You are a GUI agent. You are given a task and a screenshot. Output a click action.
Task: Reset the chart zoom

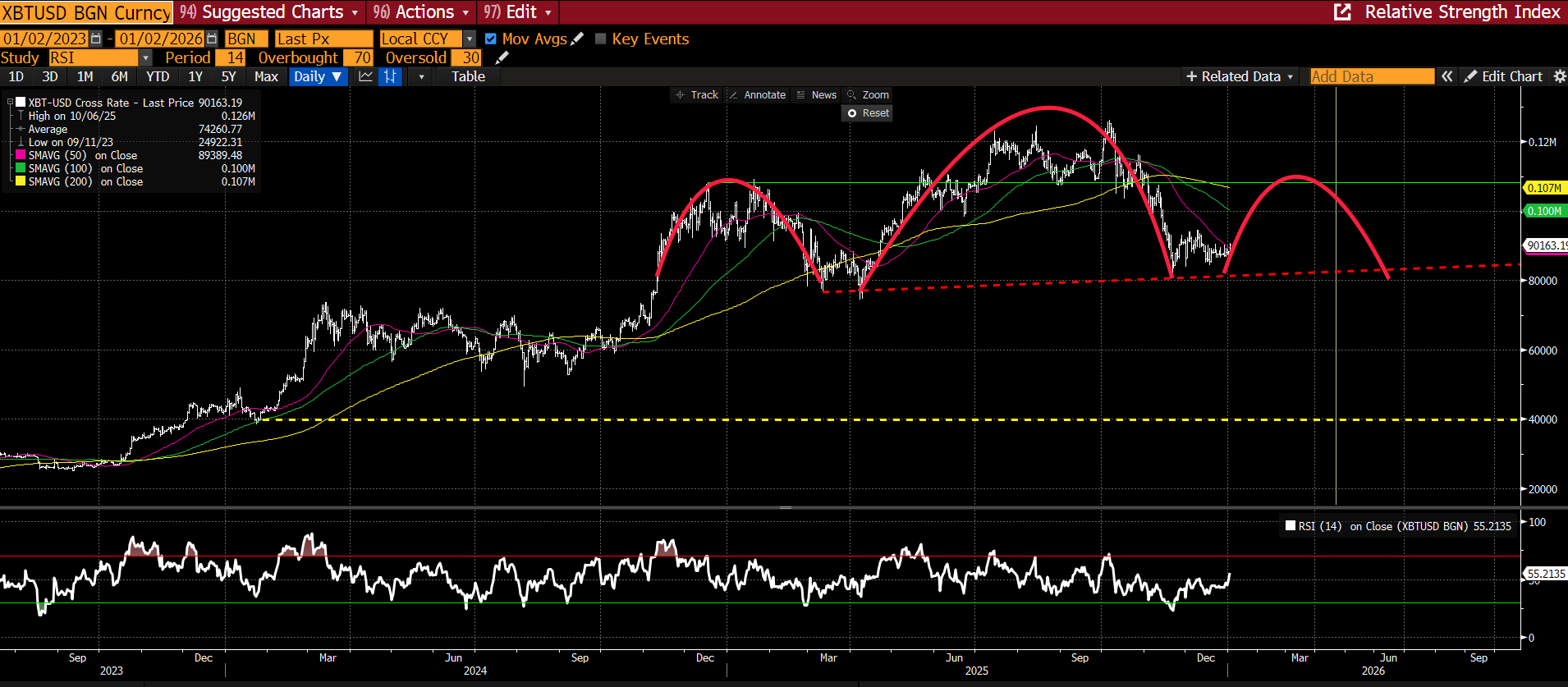[868, 113]
